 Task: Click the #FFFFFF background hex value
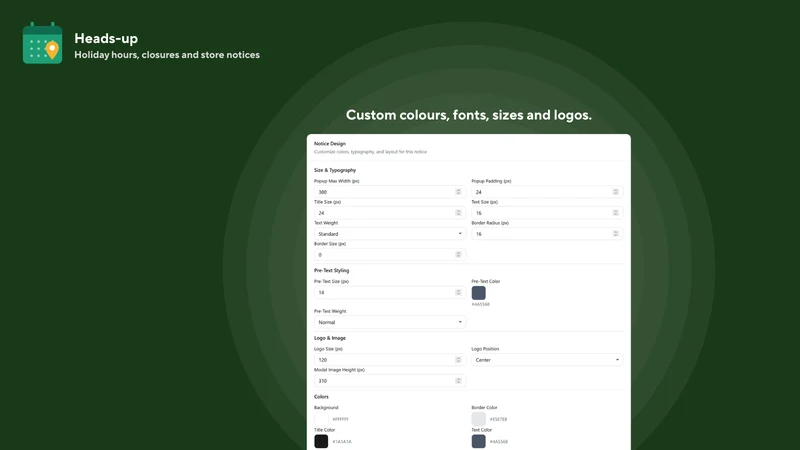coord(340,419)
